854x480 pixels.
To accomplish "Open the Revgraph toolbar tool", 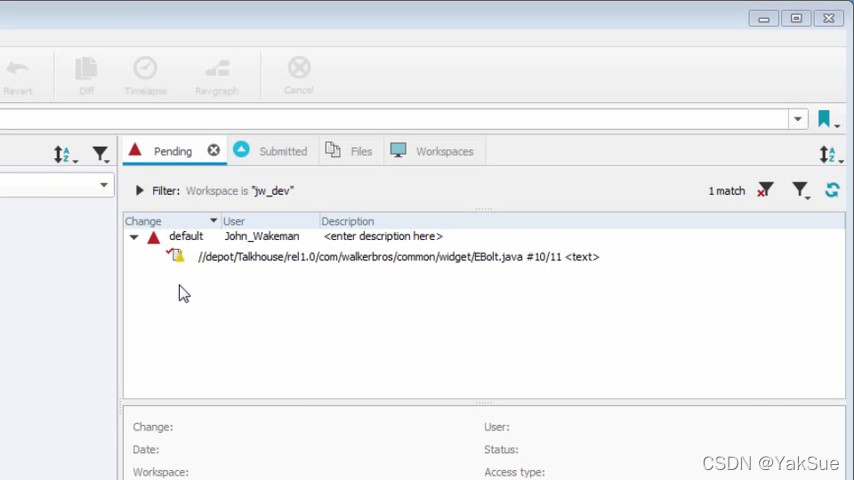I will (x=217, y=77).
